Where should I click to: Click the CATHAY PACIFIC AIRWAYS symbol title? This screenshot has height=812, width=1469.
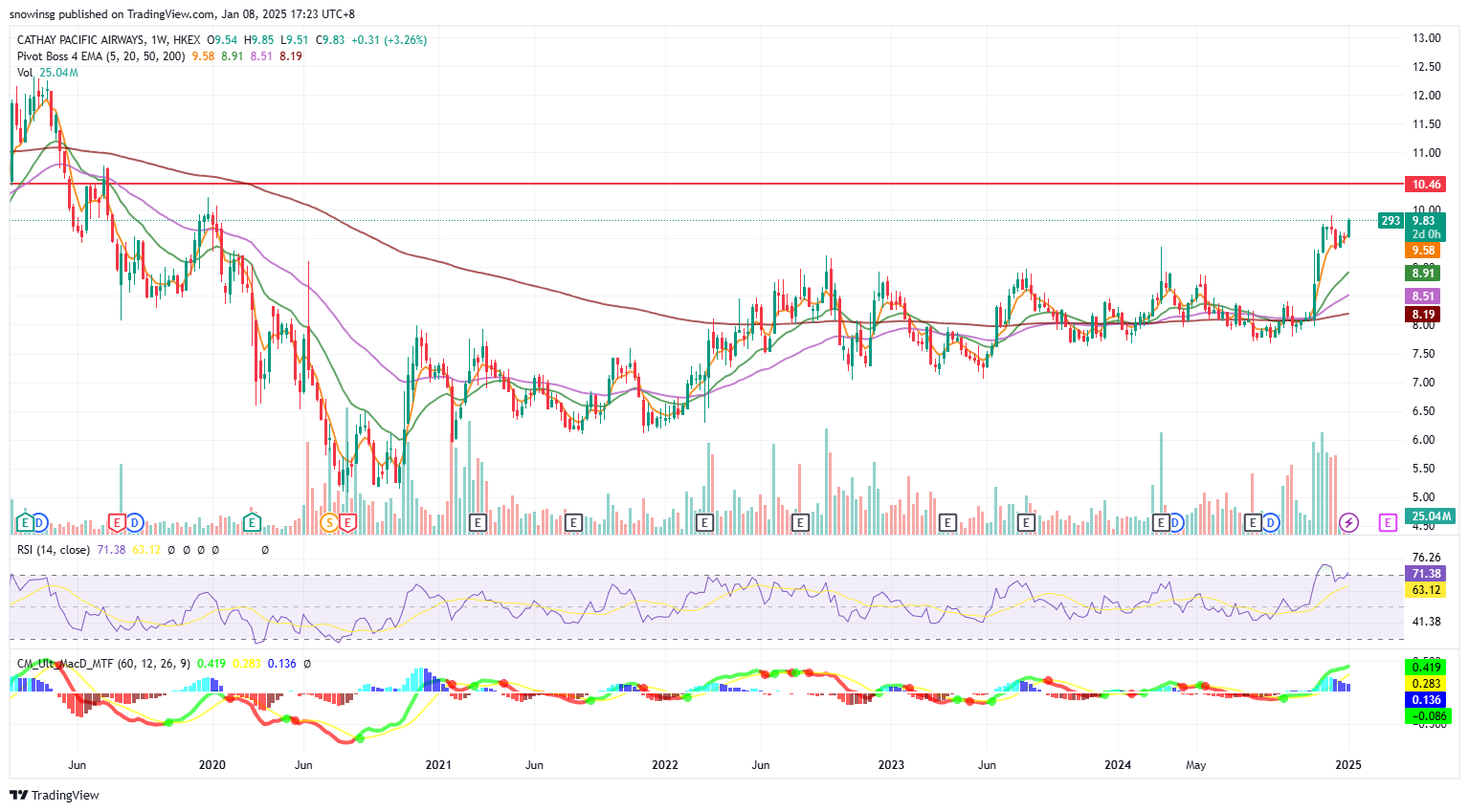(x=81, y=40)
